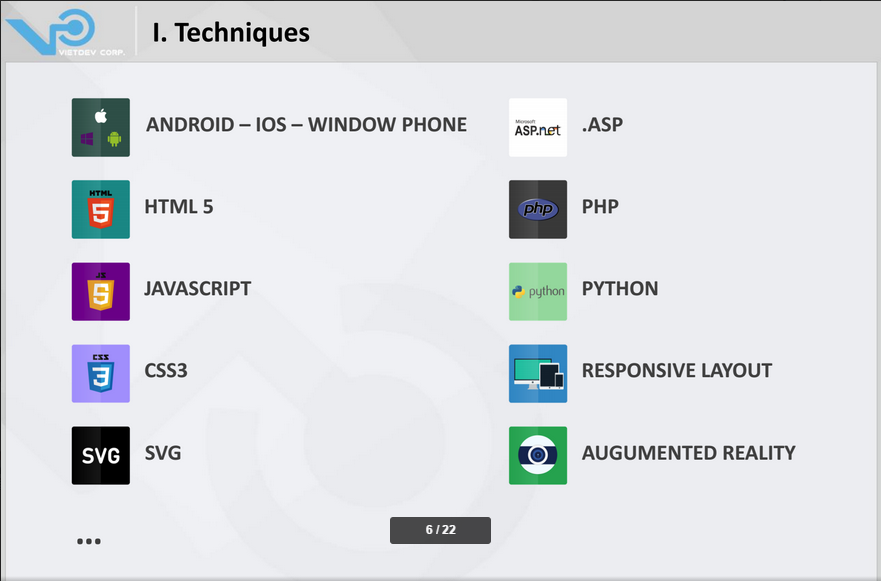The height and width of the screenshot is (581, 881).
Task: Click the JavaScript JS shield icon
Action: coord(101,291)
